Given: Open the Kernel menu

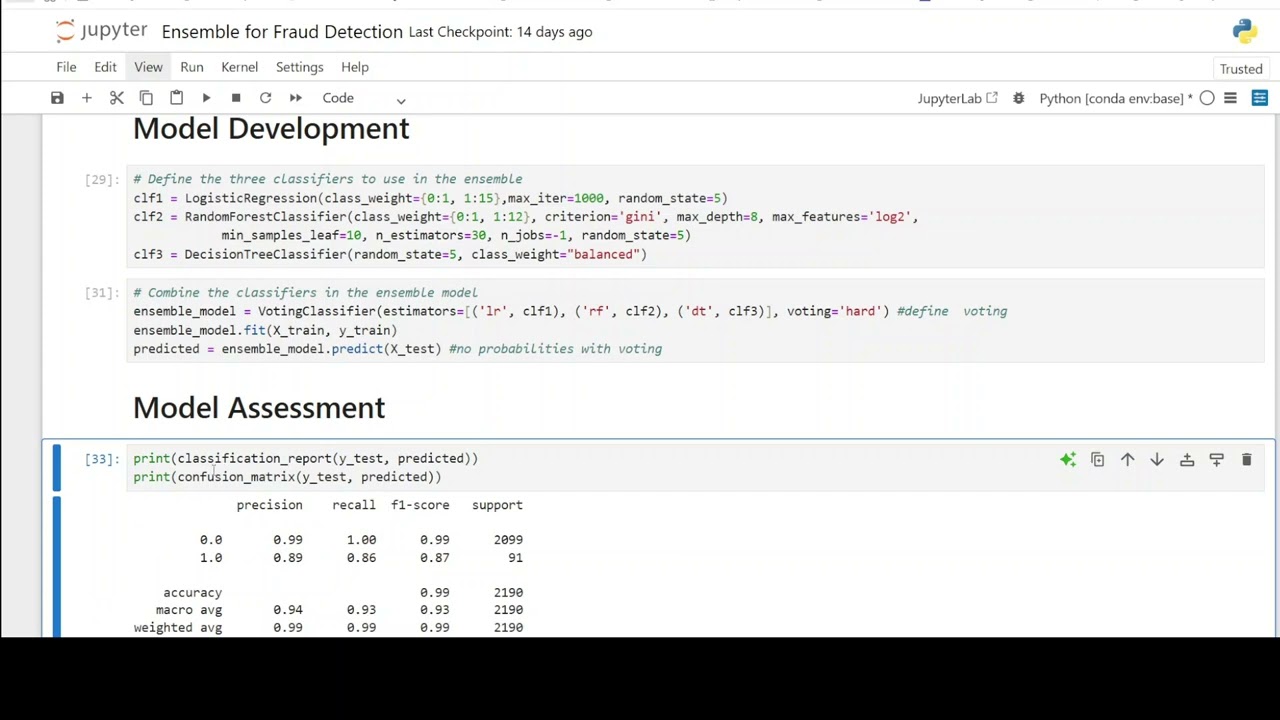Looking at the screenshot, I should (239, 67).
